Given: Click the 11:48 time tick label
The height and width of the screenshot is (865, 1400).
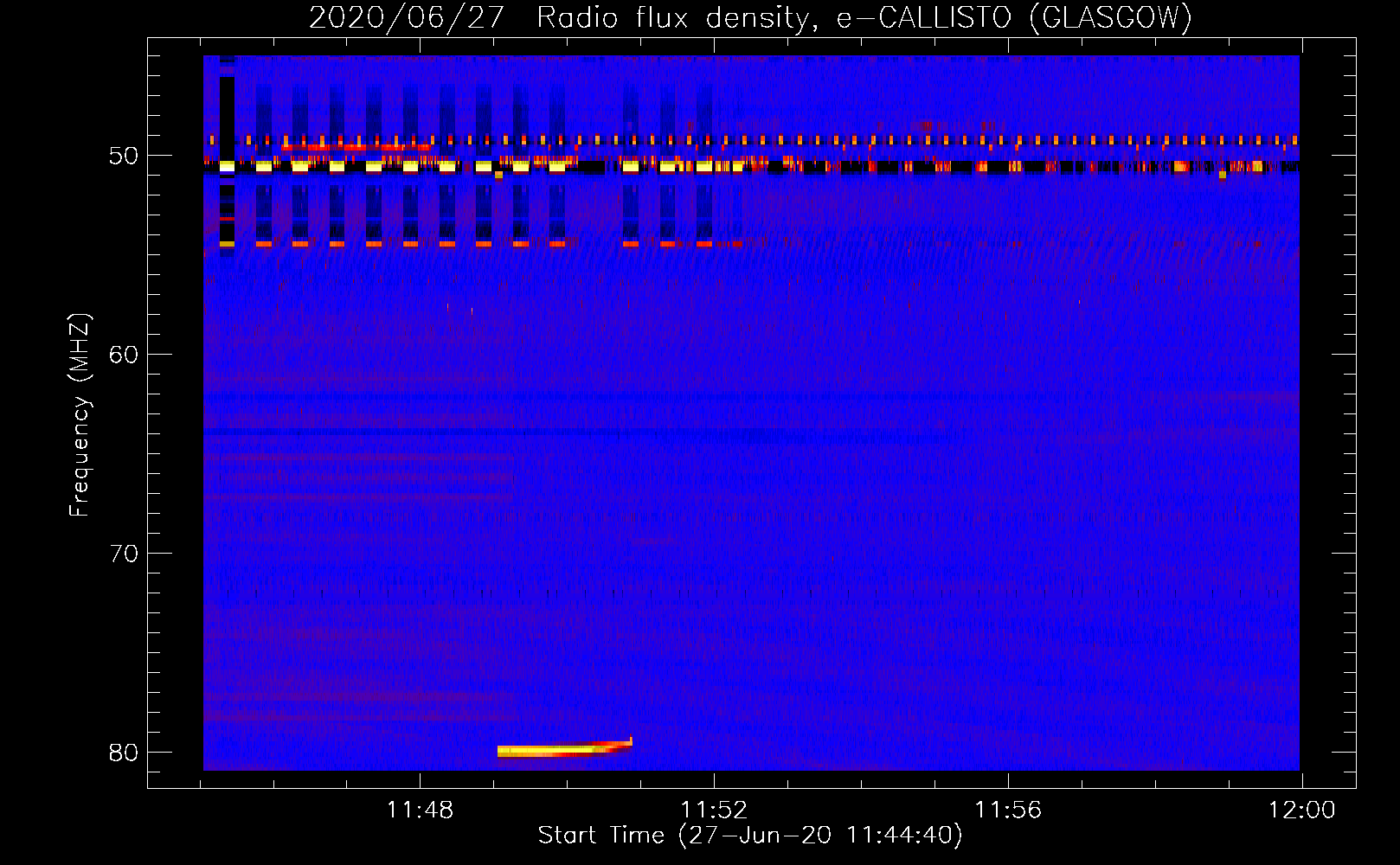Looking at the screenshot, I should coord(420,811).
